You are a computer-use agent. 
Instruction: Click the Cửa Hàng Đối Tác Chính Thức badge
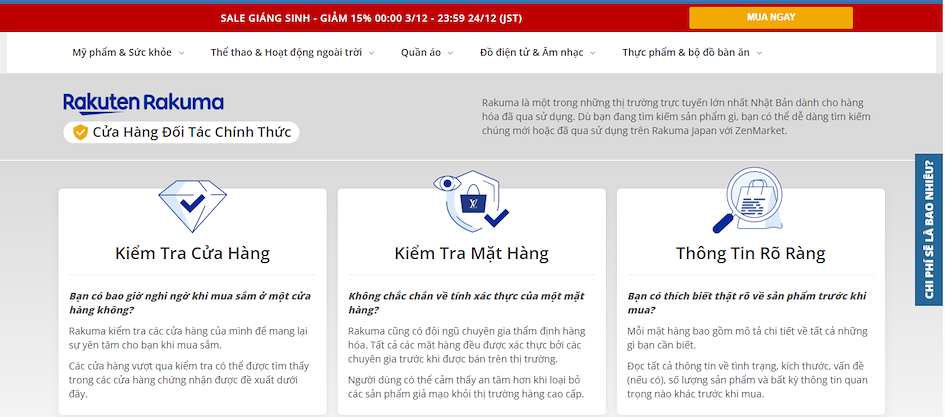coord(181,132)
